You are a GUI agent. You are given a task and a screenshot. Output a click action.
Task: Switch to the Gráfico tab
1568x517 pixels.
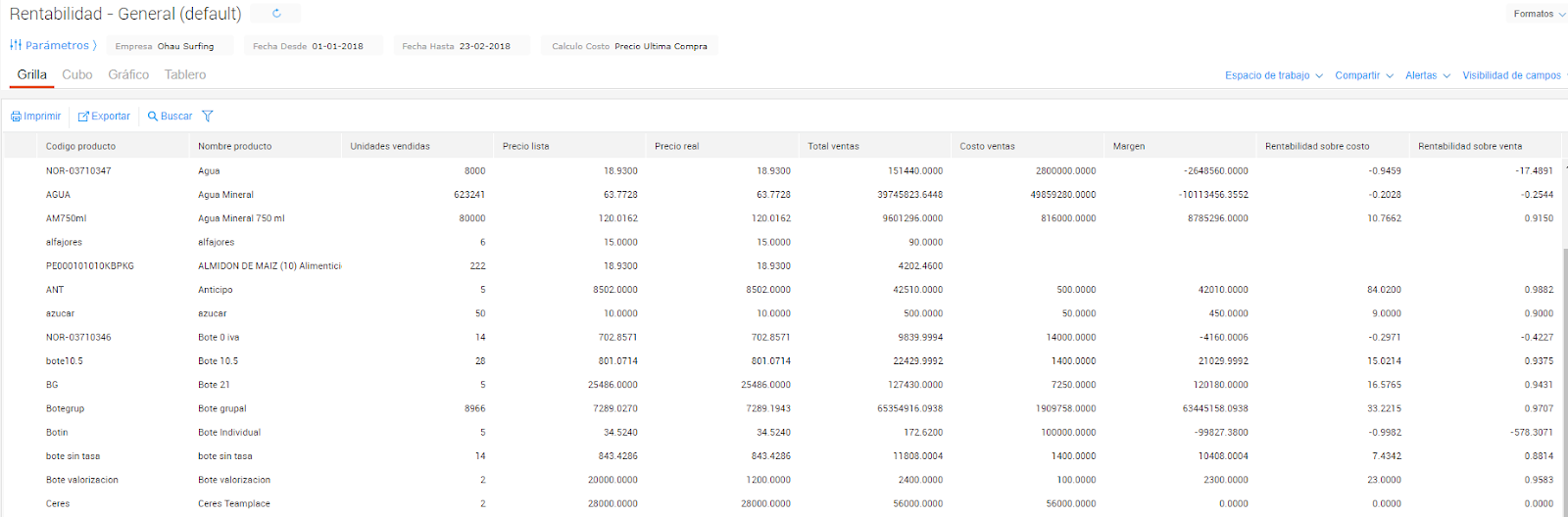128,74
